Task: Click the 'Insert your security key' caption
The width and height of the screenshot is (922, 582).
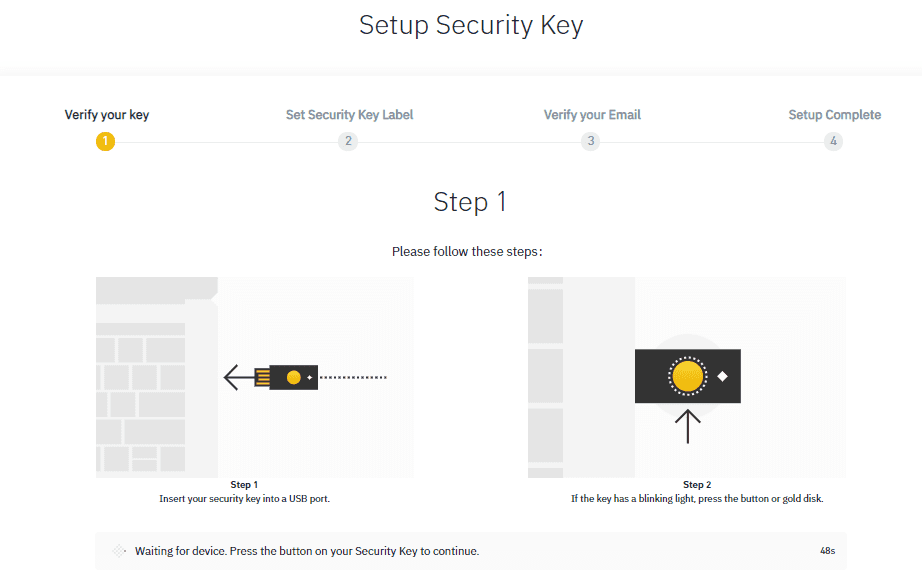Action: [x=245, y=499]
